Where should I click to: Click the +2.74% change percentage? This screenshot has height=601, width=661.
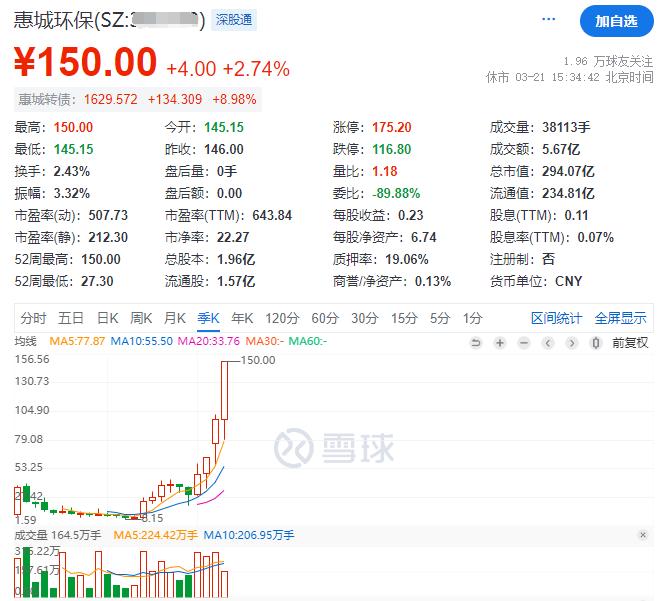[256, 69]
